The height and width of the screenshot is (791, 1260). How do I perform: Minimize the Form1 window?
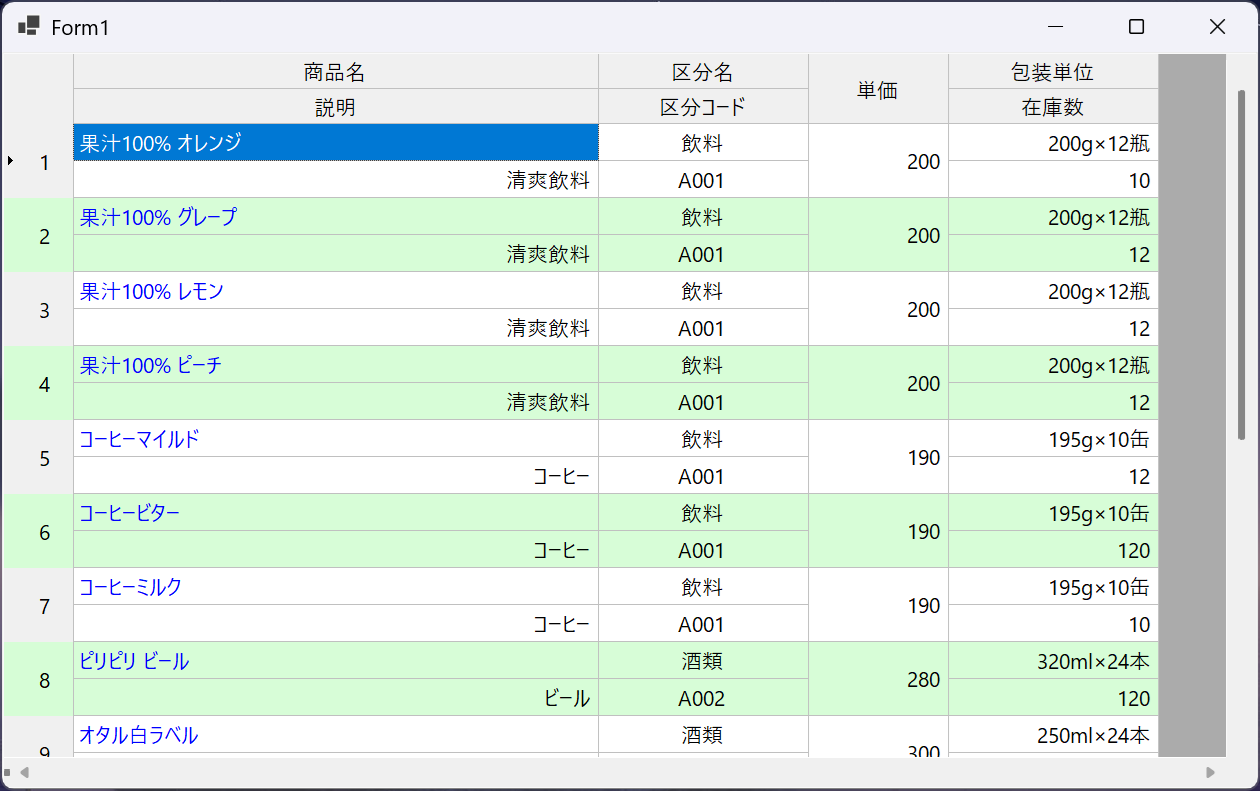tap(1055, 27)
